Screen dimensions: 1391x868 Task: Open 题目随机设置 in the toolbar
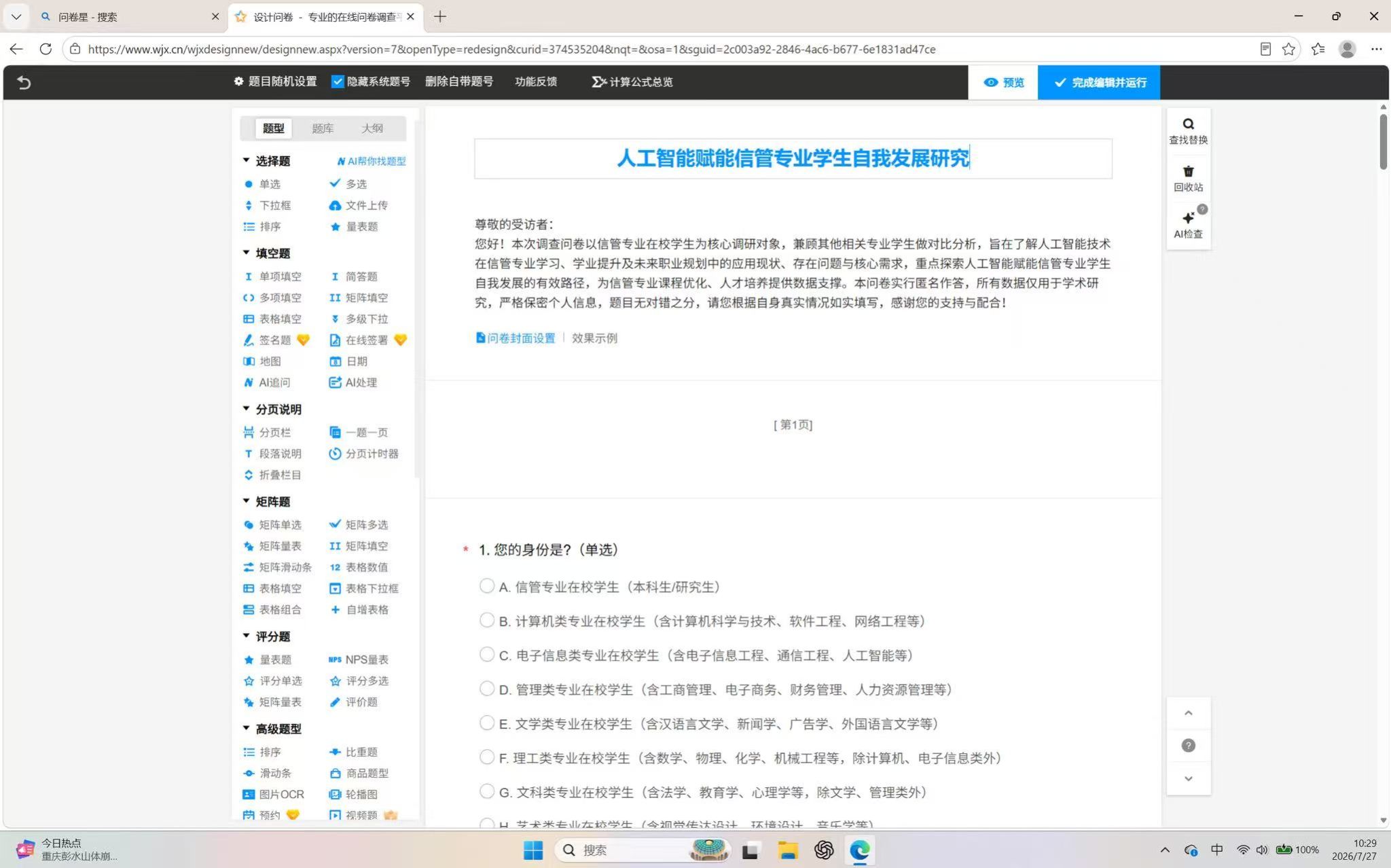(x=275, y=82)
